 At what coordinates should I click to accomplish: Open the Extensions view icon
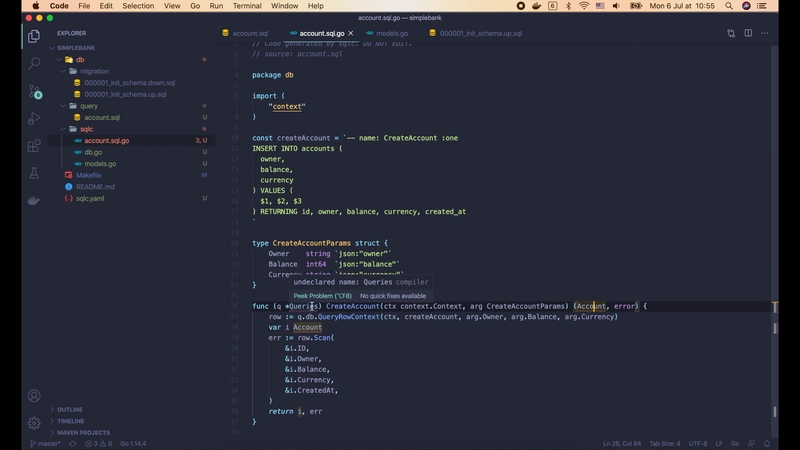click(x=34, y=146)
